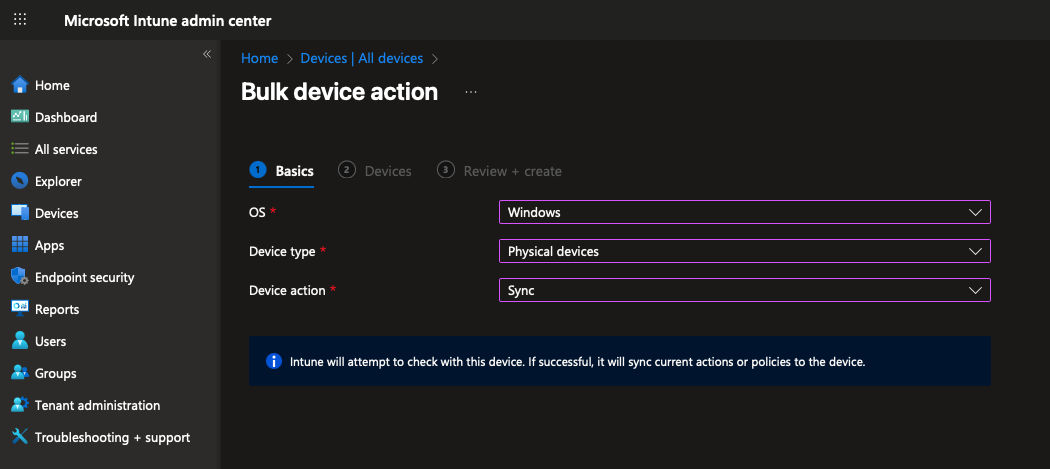Expand the OS dropdown showing Windows
Image resolution: width=1050 pixels, height=469 pixels.
click(x=744, y=212)
